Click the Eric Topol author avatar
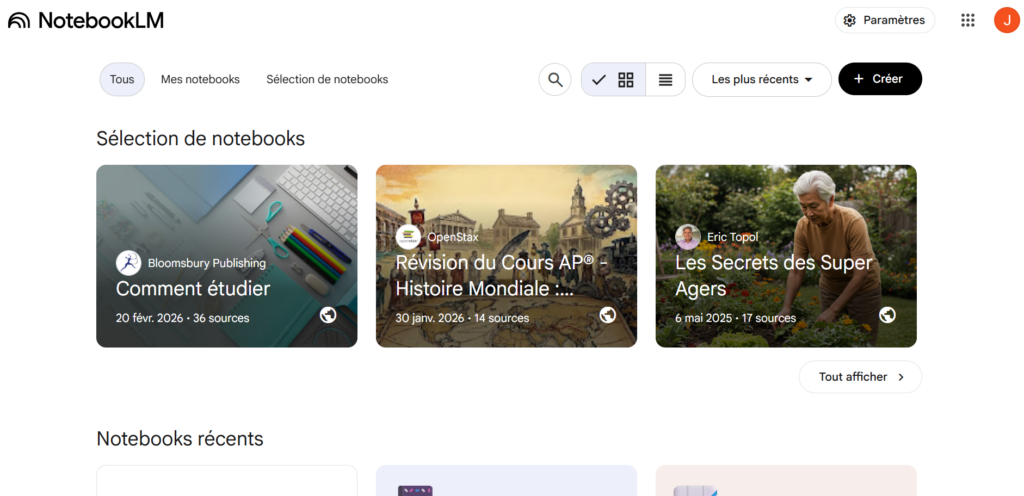Screen dimensions: 1024x496 (x=687, y=237)
